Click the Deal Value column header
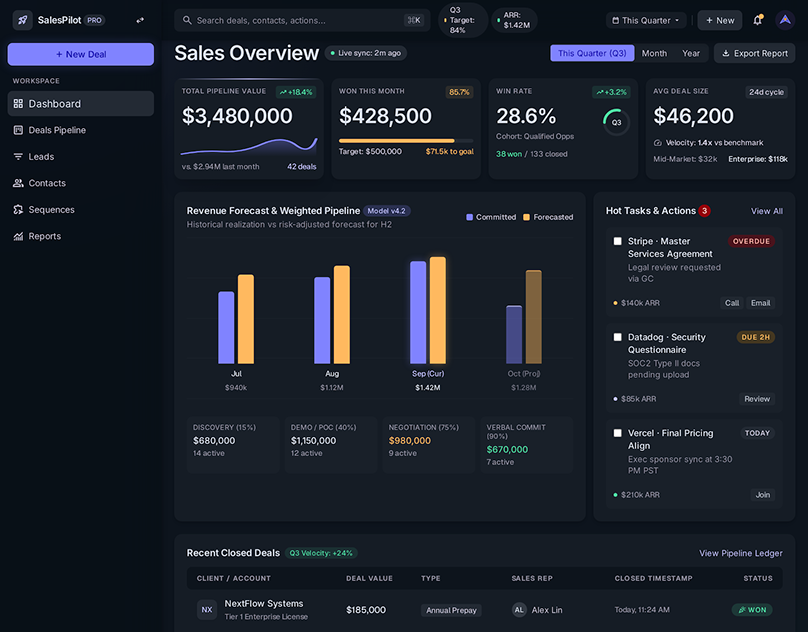 369,578
